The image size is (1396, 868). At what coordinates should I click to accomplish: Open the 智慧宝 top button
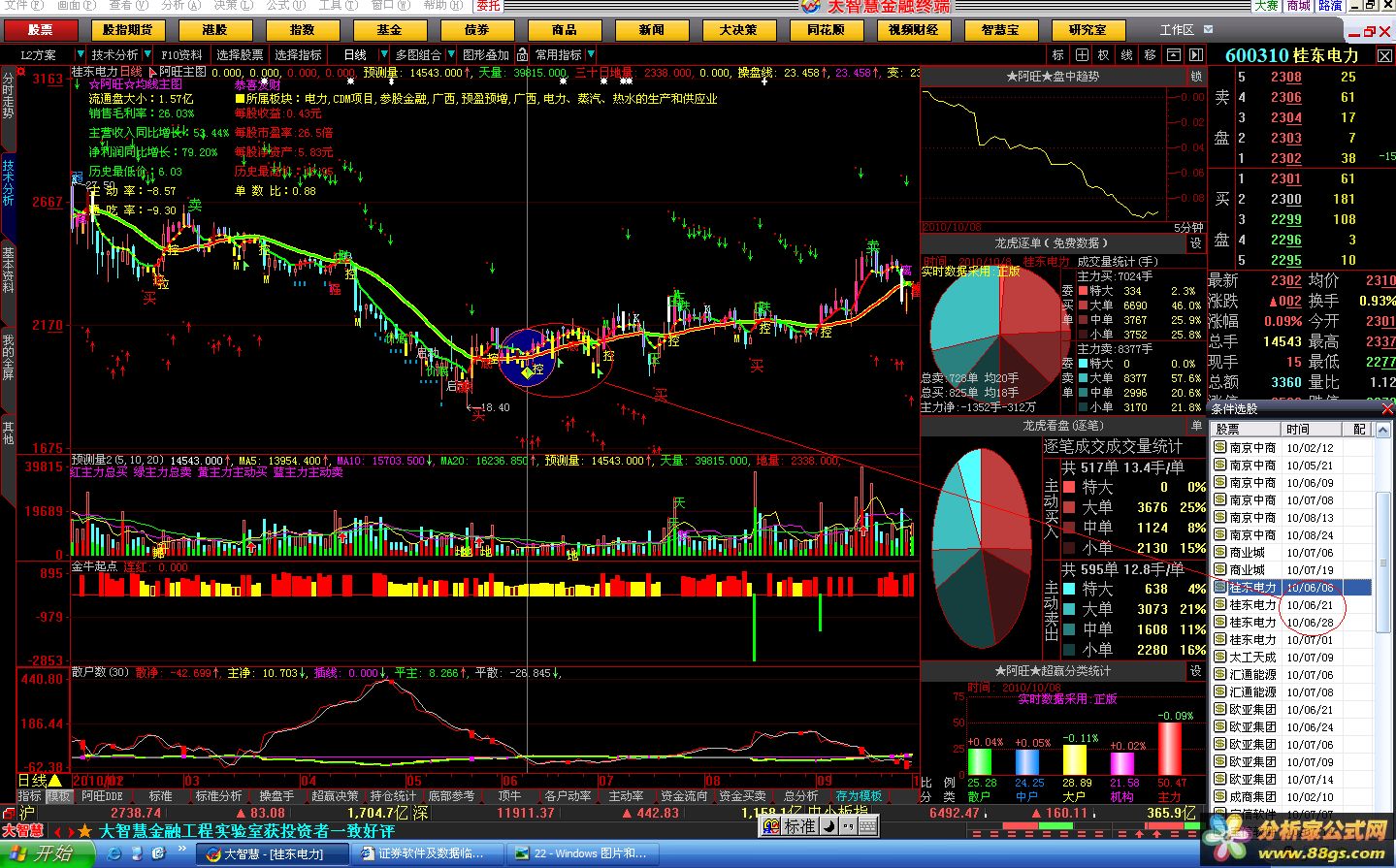pyautogui.click(x=1000, y=30)
